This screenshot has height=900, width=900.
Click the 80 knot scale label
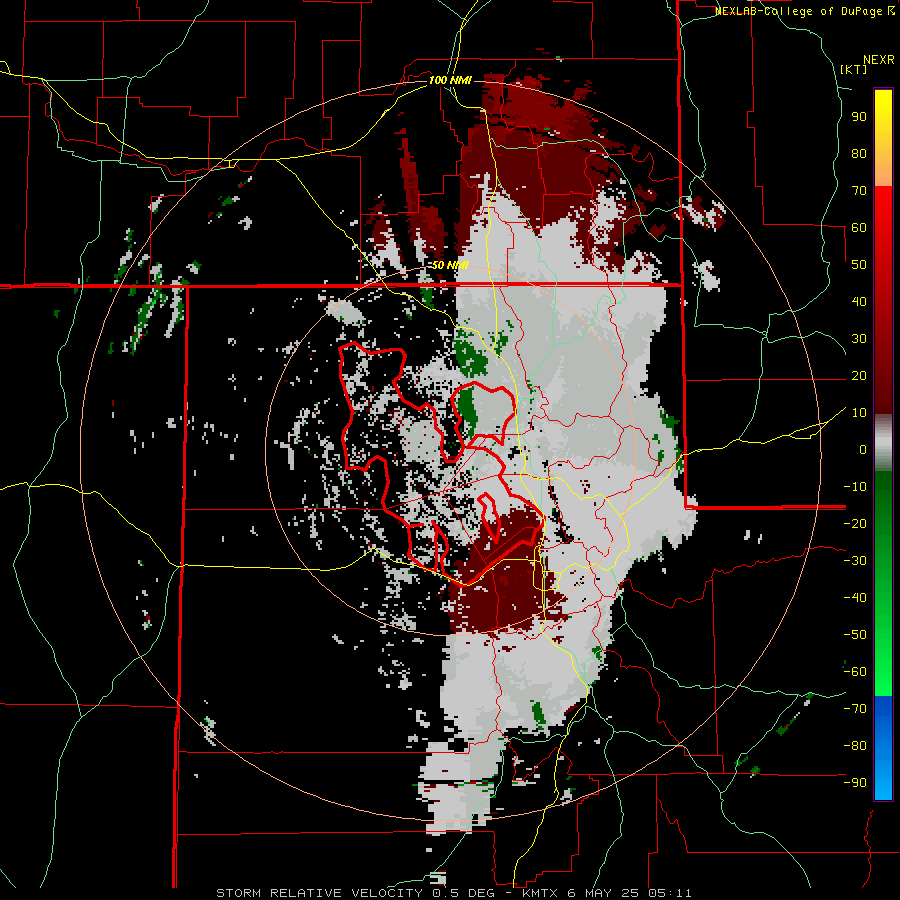[x=859, y=153]
